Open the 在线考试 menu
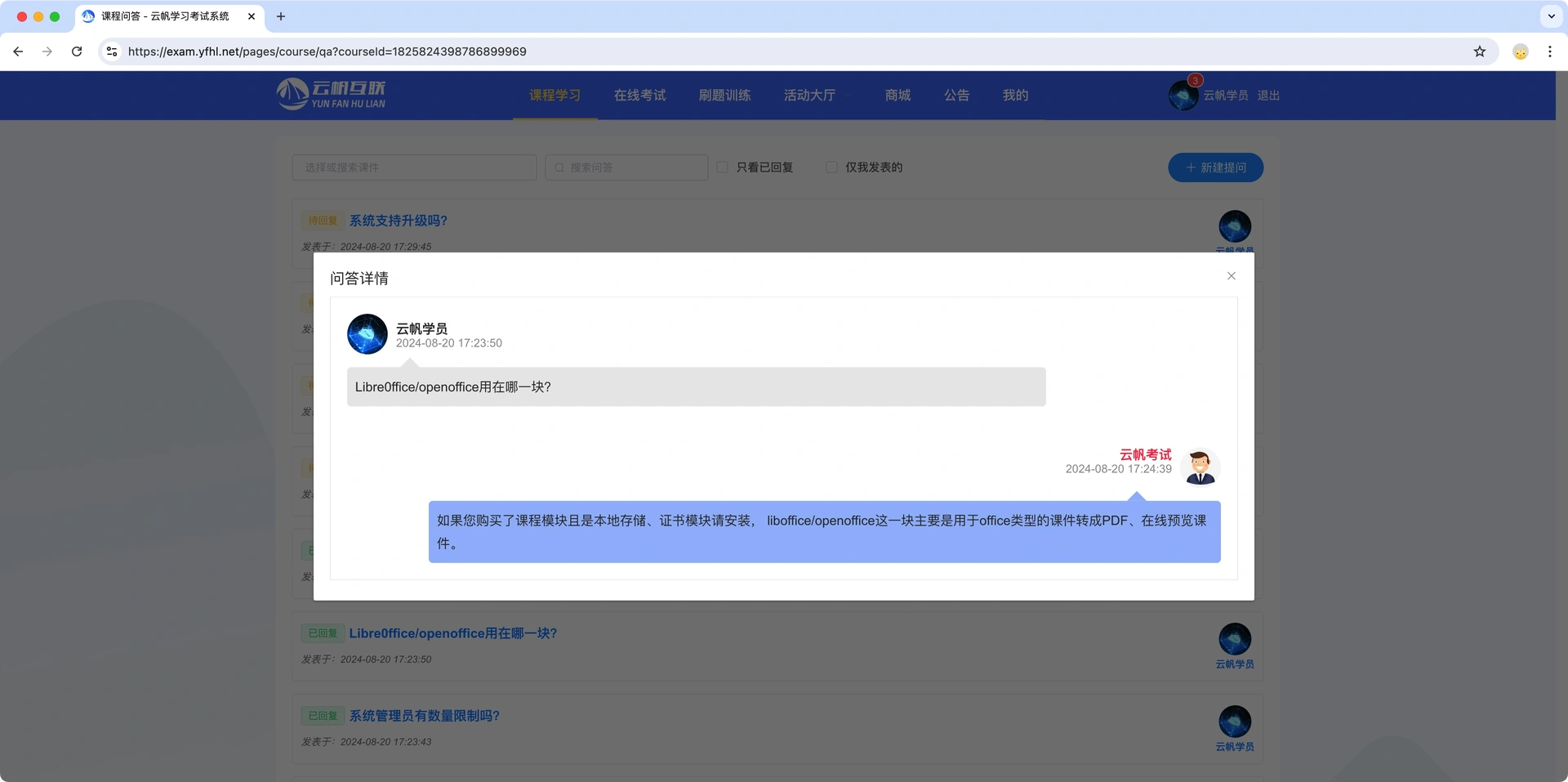This screenshot has width=1568, height=782. pyautogui.click(x=640, y=96)
